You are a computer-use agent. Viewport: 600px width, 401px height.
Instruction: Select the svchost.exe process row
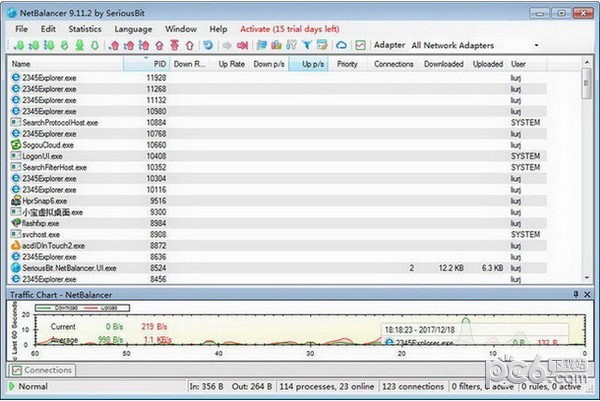click(278, 234)
